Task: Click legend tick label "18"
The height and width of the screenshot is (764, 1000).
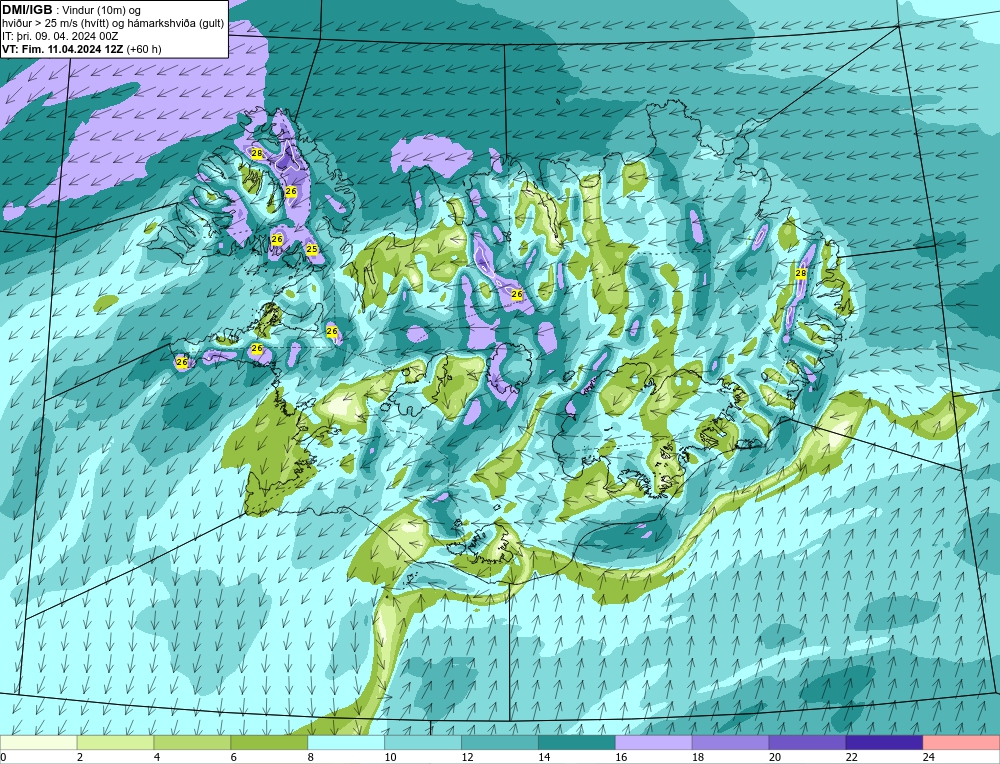Action: tap(698, 757)
